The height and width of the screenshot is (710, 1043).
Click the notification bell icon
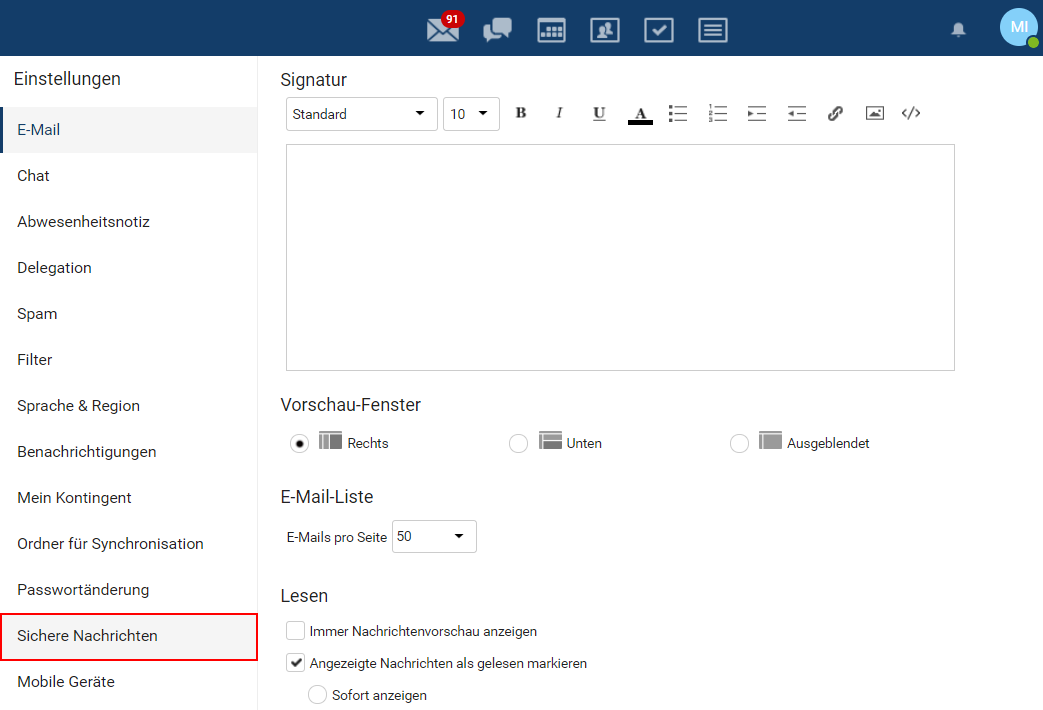[x=958, y=30]
